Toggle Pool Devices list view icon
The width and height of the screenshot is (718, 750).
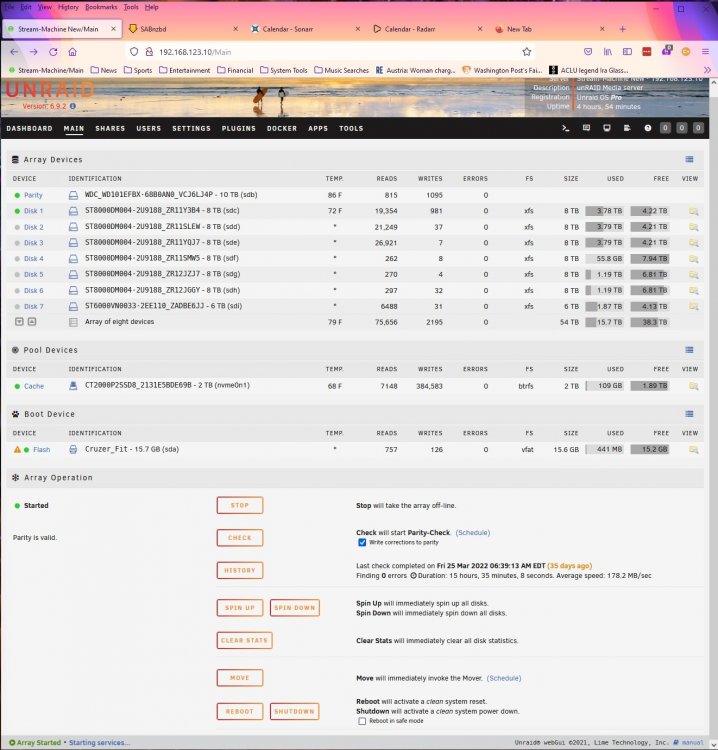click(x=689, y=350)
